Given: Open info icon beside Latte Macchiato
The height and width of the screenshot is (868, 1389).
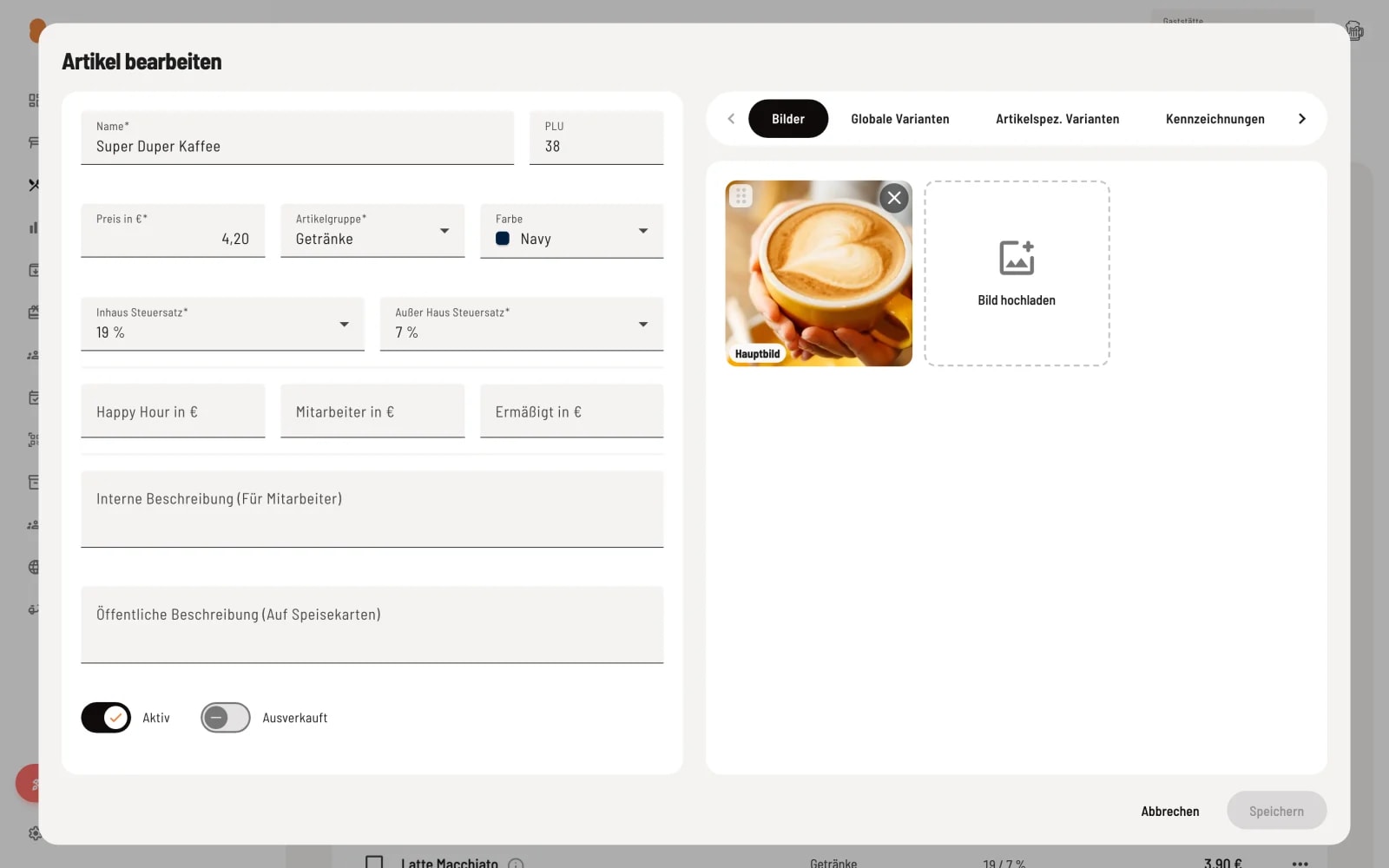Looking at the screenshot, I should click(516, 864).
